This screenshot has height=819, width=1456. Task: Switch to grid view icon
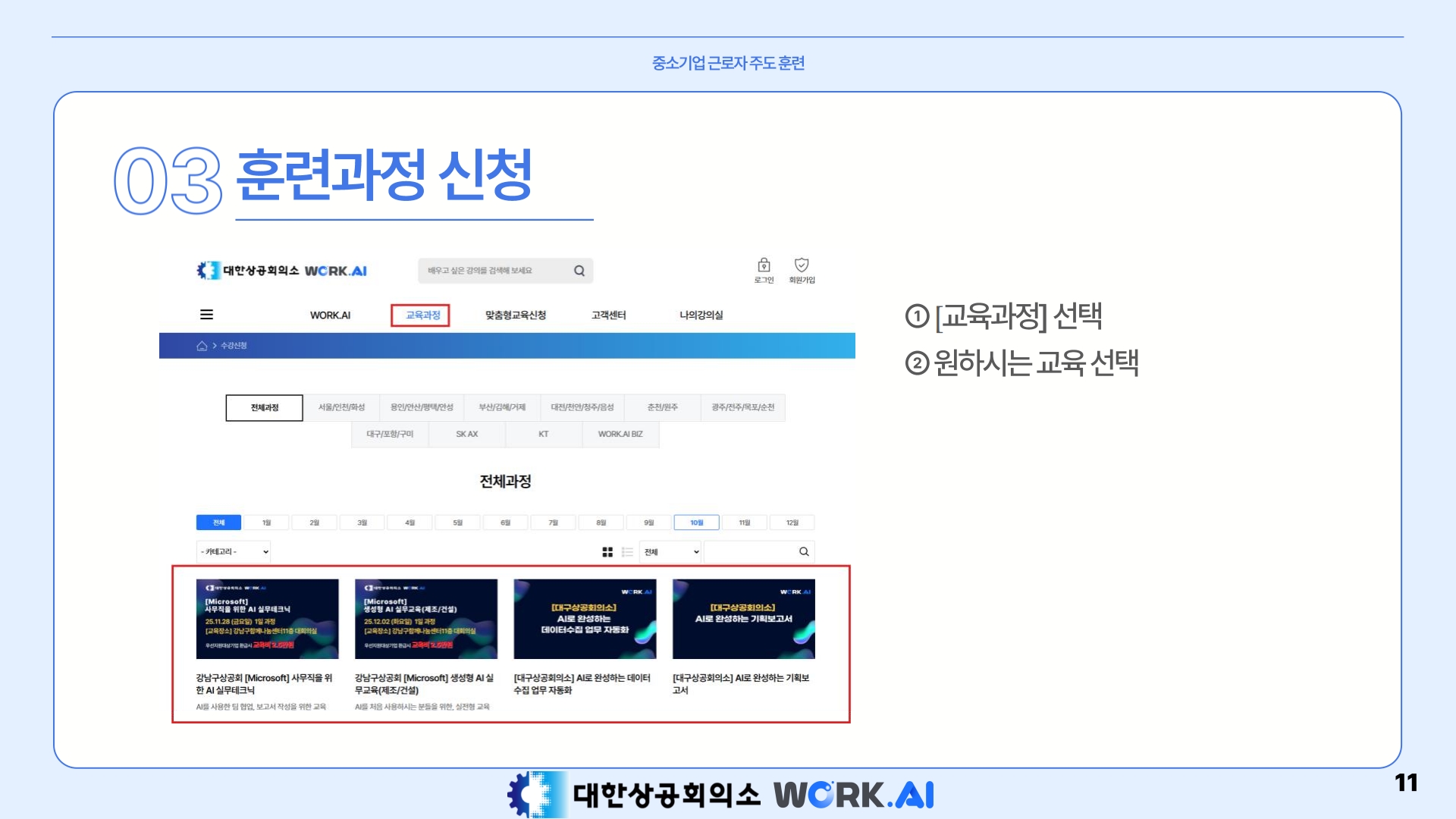pos(607,552)
